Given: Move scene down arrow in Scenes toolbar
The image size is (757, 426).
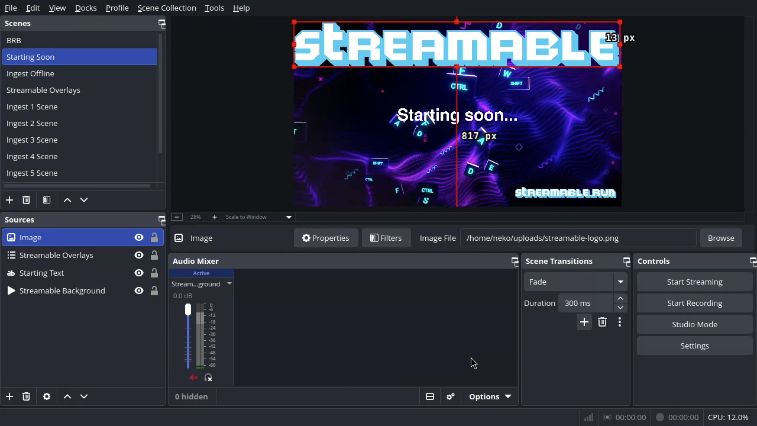Looking at the screenshot, I should pyautogui.click(x=84, y=200).
